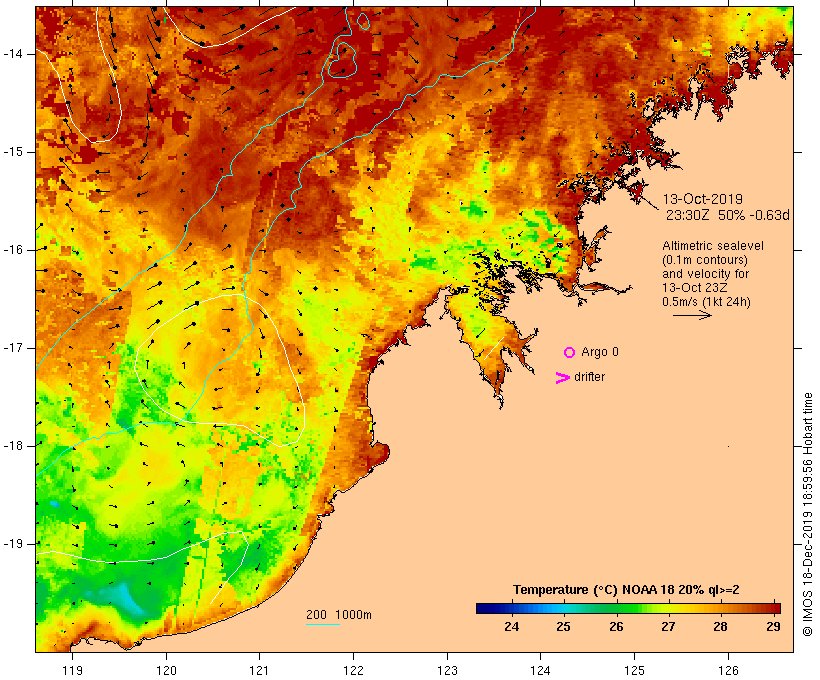Viewport: 820px width, 680px height.
Task: Click the '(0.1m contours)' caption line
Action: pos(705,260)
